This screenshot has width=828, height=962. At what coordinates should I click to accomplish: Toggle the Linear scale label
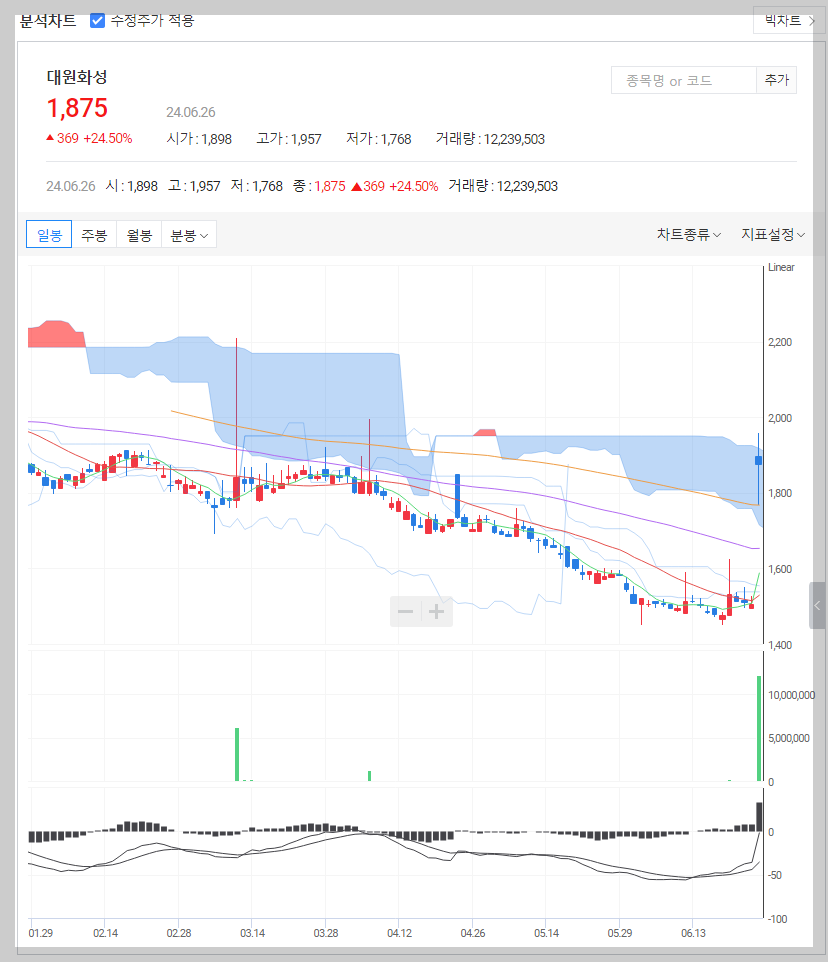pos(781,267)
